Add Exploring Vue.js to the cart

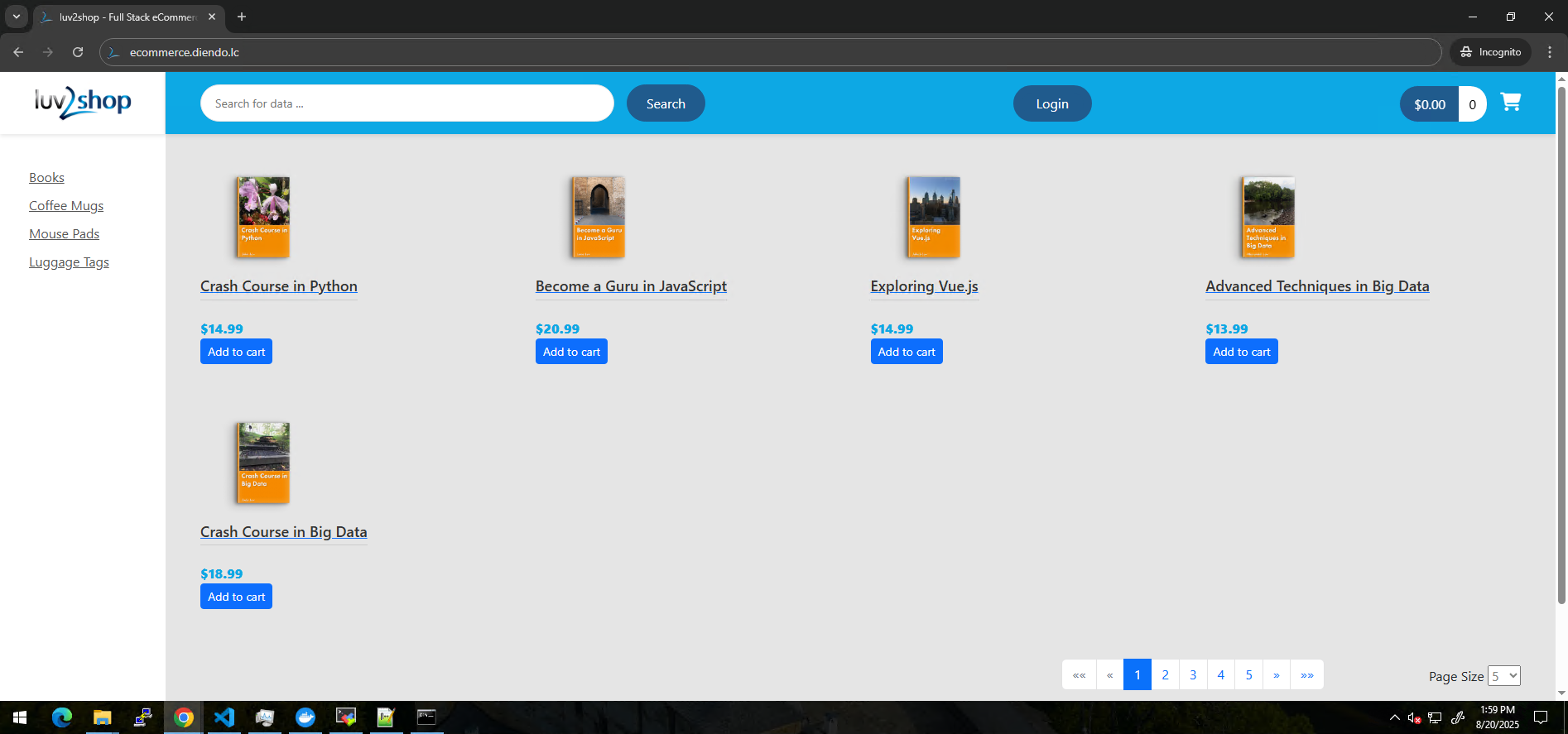coord(906,352)
